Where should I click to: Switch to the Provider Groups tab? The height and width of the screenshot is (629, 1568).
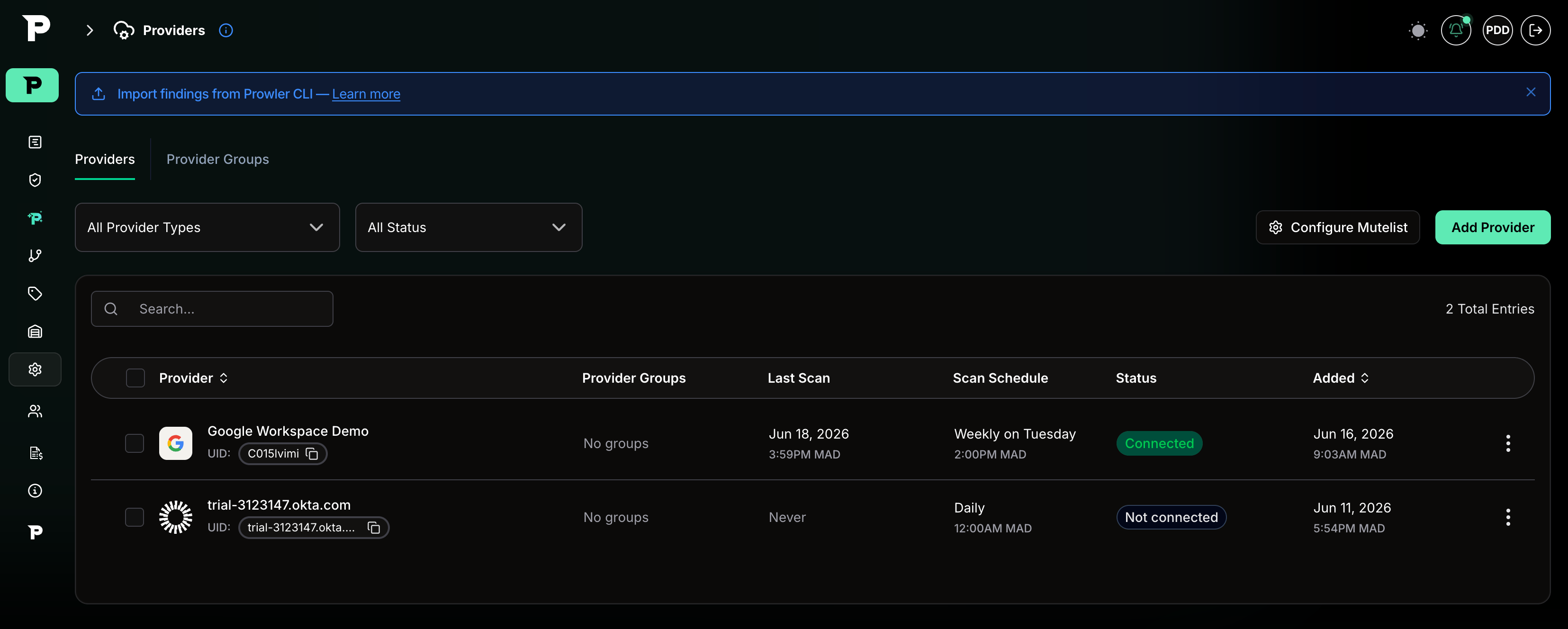tap(218, 159)
